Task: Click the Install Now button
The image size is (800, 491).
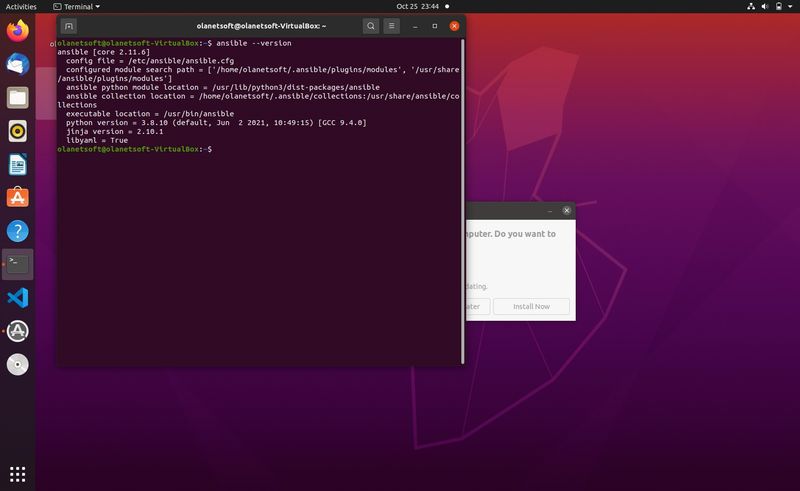Action: (531, 307)
